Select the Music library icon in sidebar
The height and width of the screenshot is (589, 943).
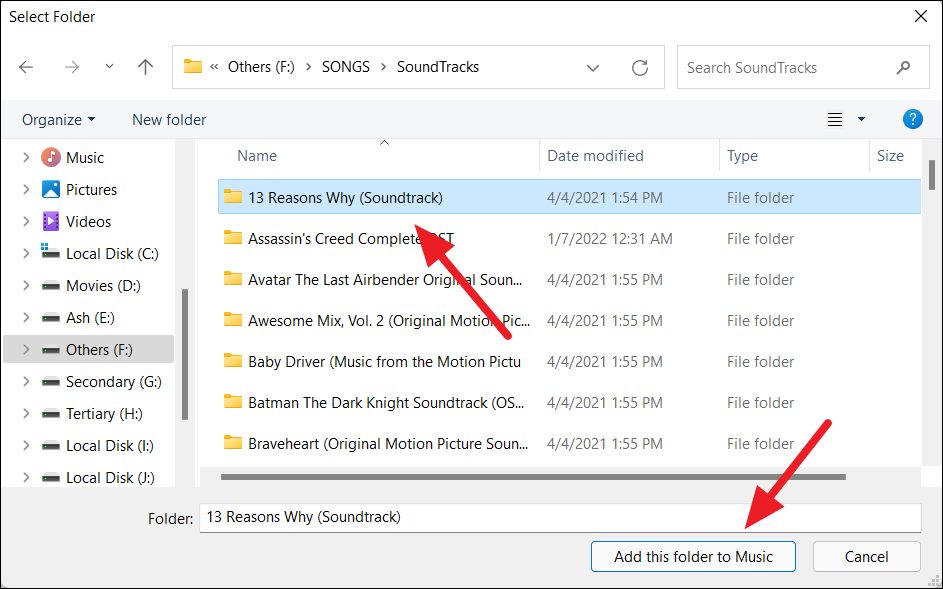[51, 157]
